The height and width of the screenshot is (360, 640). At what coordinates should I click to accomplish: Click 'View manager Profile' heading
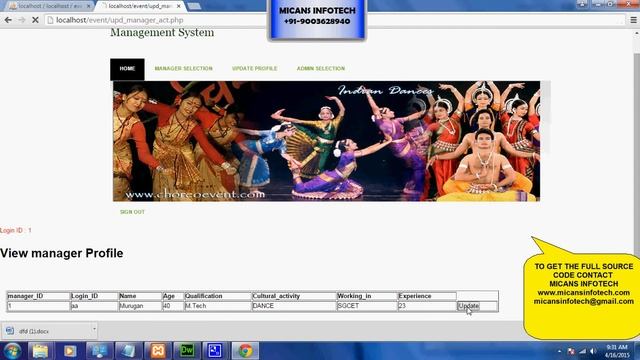[62, 253]
